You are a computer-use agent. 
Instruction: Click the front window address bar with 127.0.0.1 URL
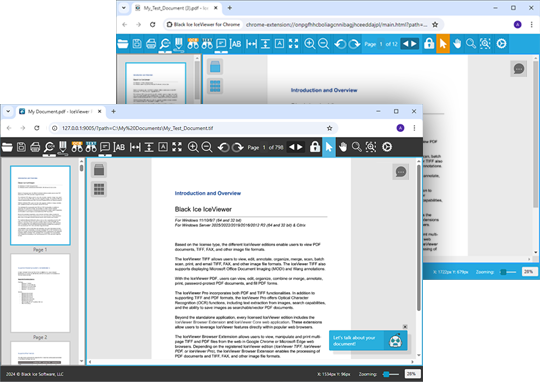point(193,128)
